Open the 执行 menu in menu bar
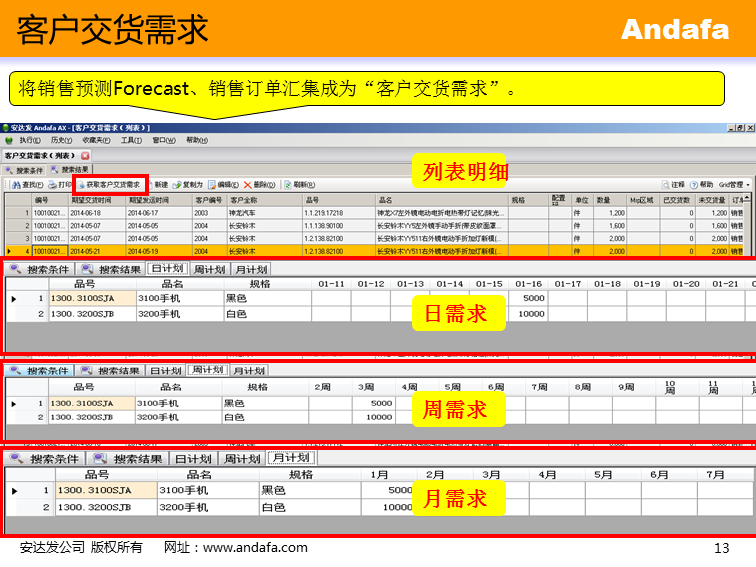Screen dimensions: 756x567 28,141
